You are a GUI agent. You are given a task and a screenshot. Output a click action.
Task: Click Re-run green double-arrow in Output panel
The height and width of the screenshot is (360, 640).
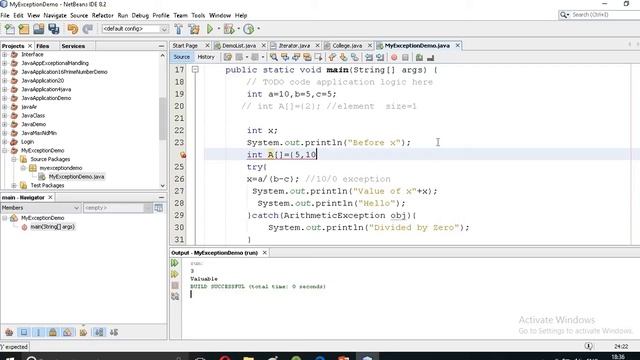coord(175,263)
